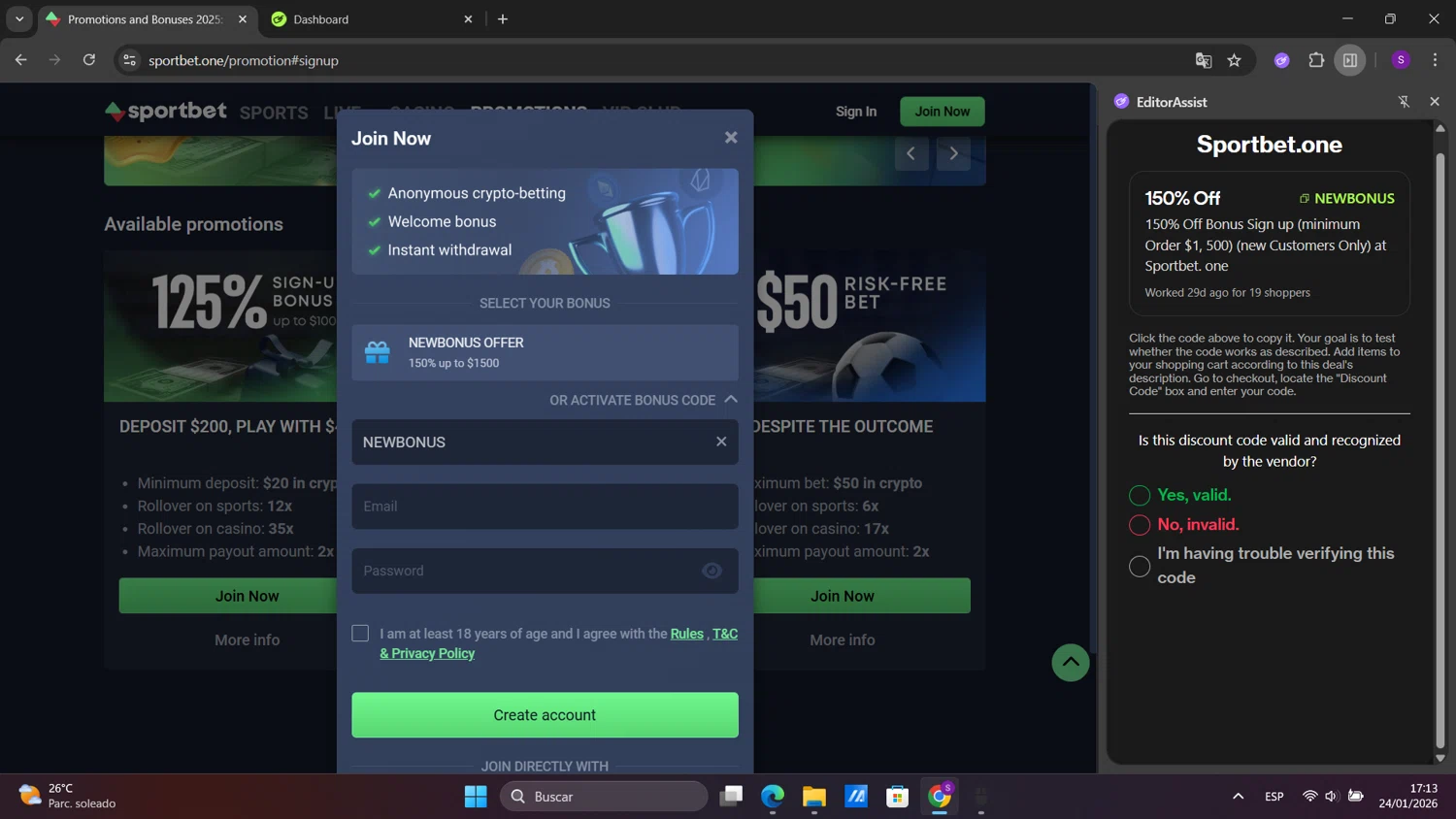Image resolution: width=1456 pixels, height=819 pixels.
Task: Click the taskbar Buscar search box
Action: pos(604,797)
